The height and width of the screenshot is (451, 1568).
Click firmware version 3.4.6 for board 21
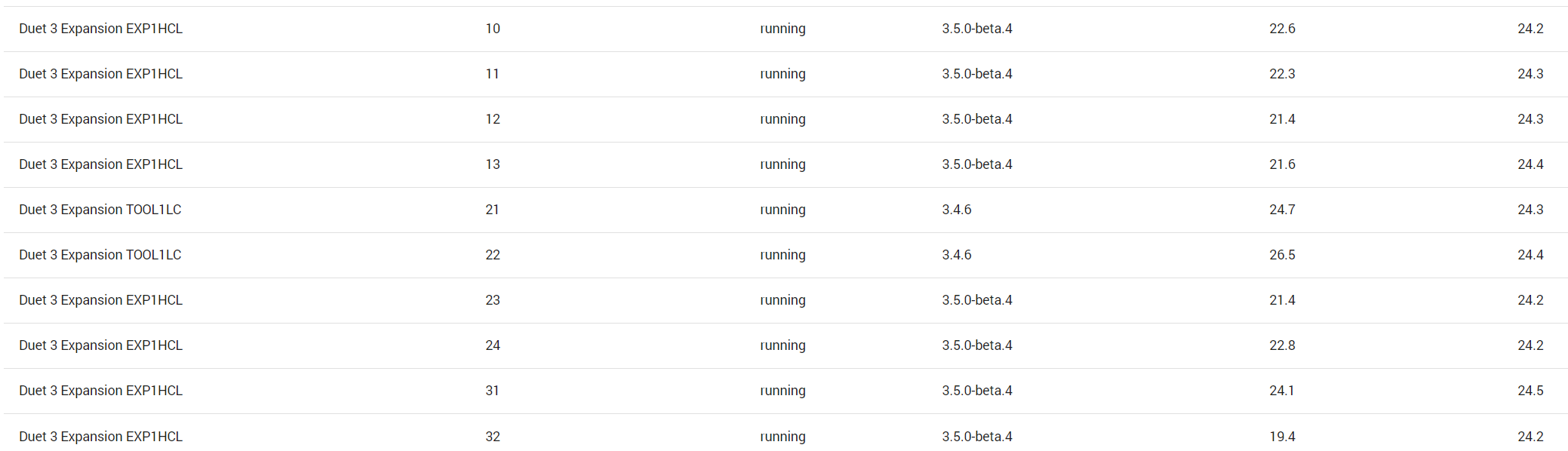point(956,210)
